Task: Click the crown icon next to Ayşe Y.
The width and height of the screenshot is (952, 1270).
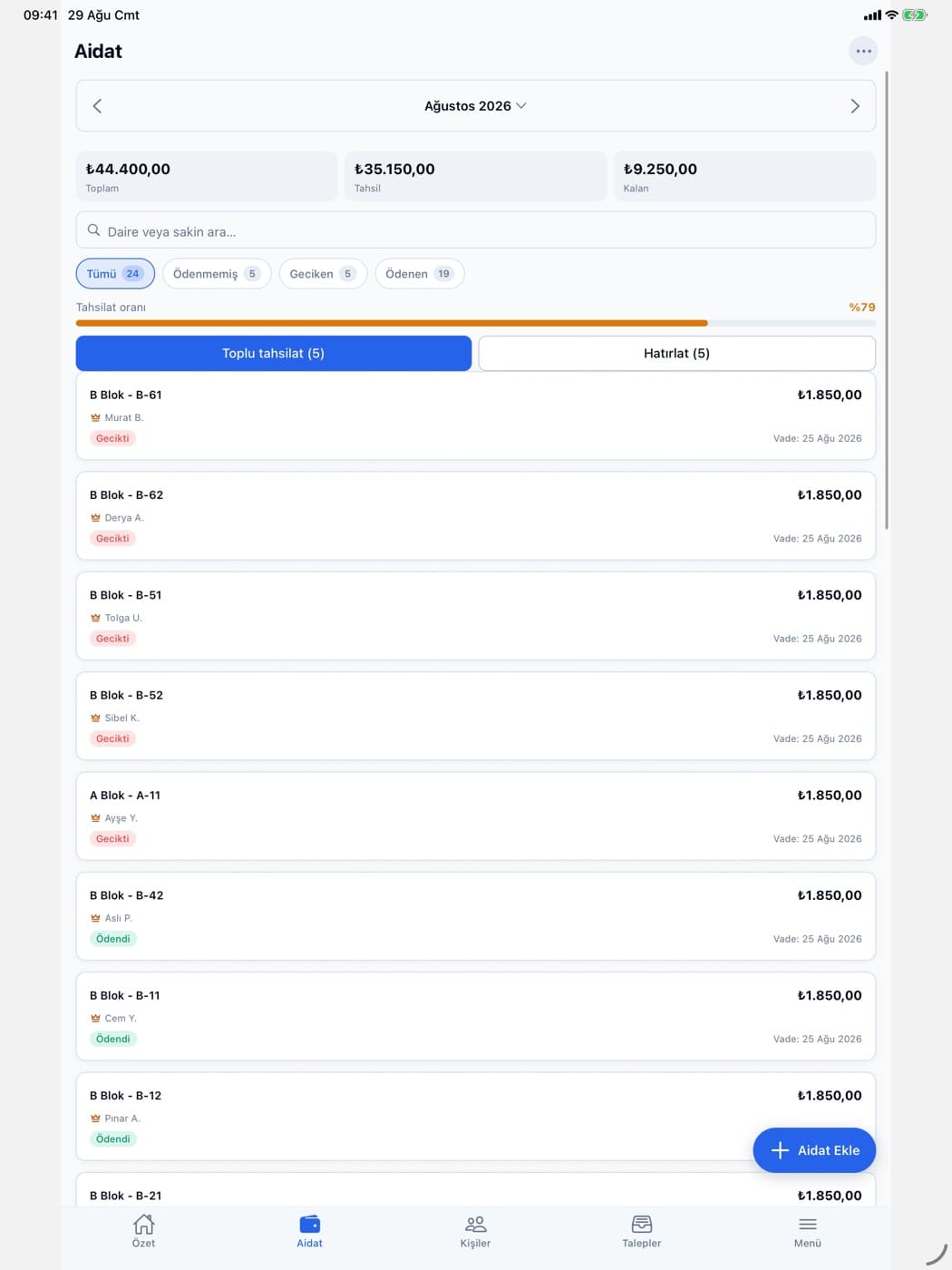Action: coord(95,818)
